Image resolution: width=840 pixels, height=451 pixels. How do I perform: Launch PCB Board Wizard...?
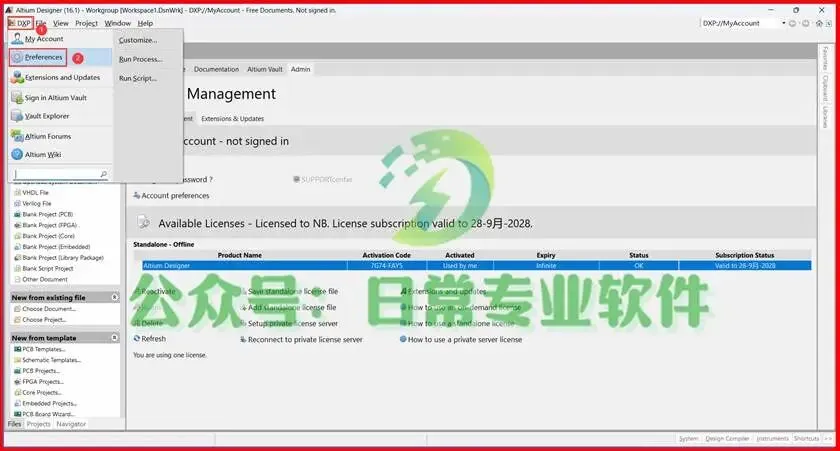(x=48, y=414)
